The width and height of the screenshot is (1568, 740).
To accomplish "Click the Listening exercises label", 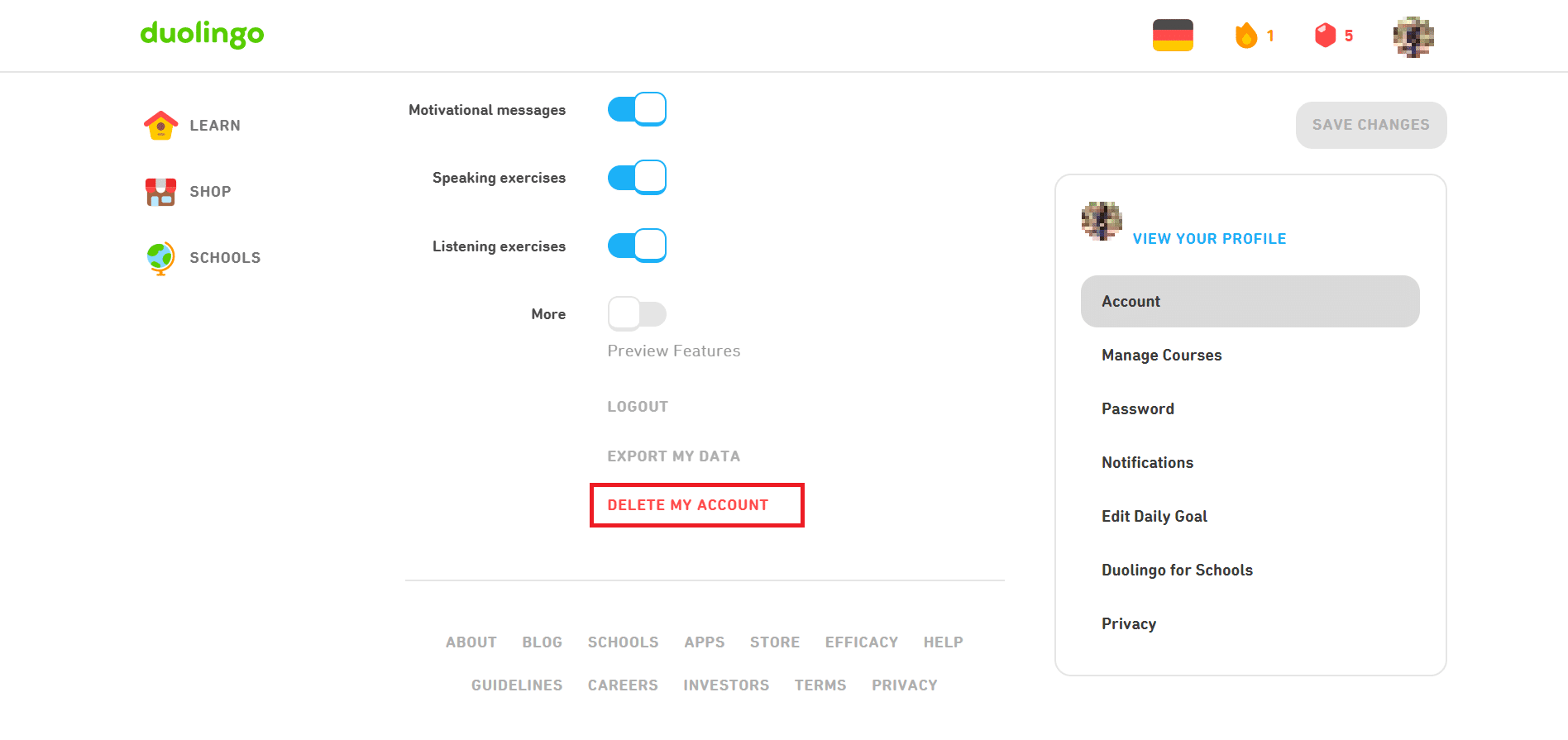I will pos(499,246).
